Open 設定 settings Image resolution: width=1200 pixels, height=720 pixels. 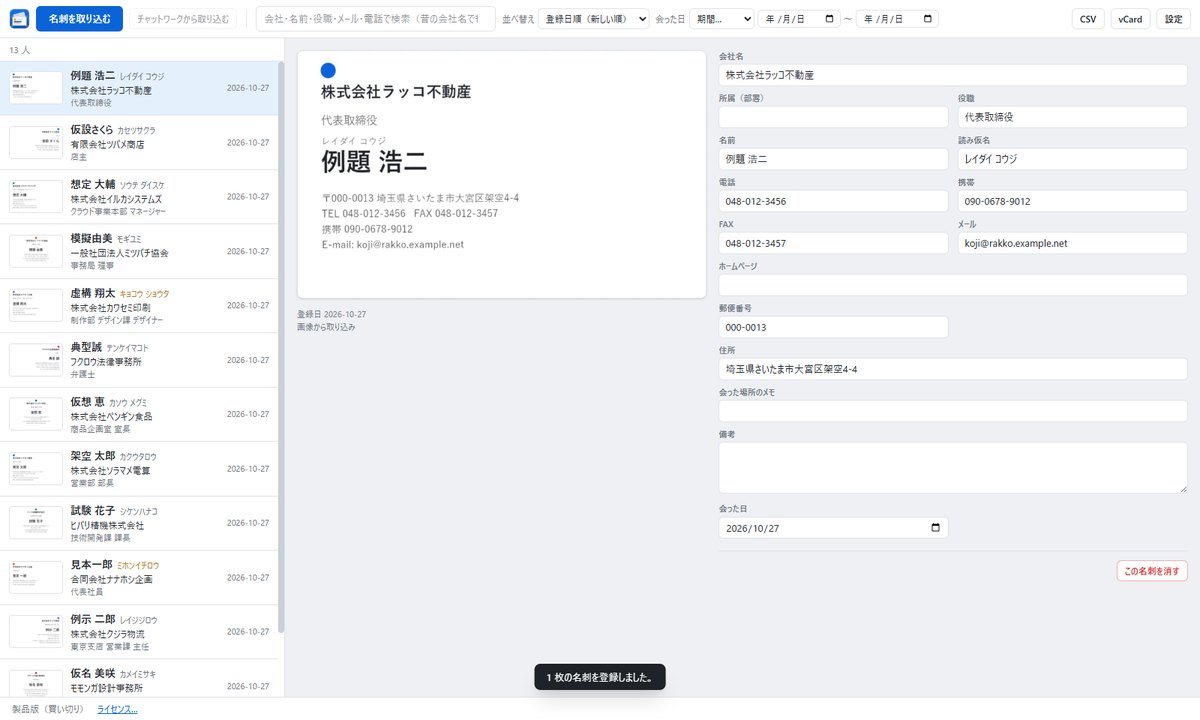point(1174,18)
